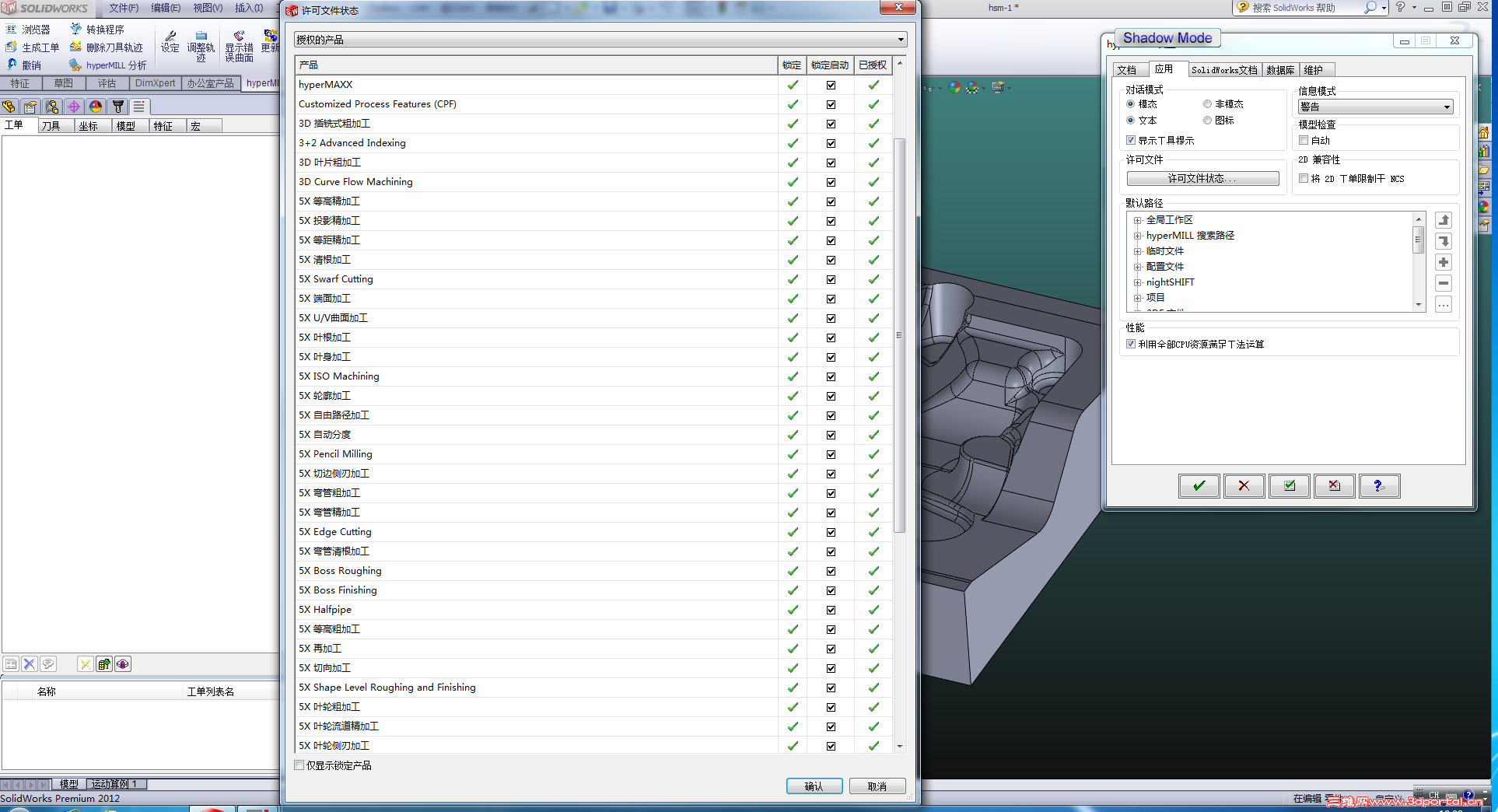The width and height of the screenshot is (1498, 812).
Task: Open the yellow part FeatureManager panel icon
Action: pyautogui.click(x=9, y=107)
